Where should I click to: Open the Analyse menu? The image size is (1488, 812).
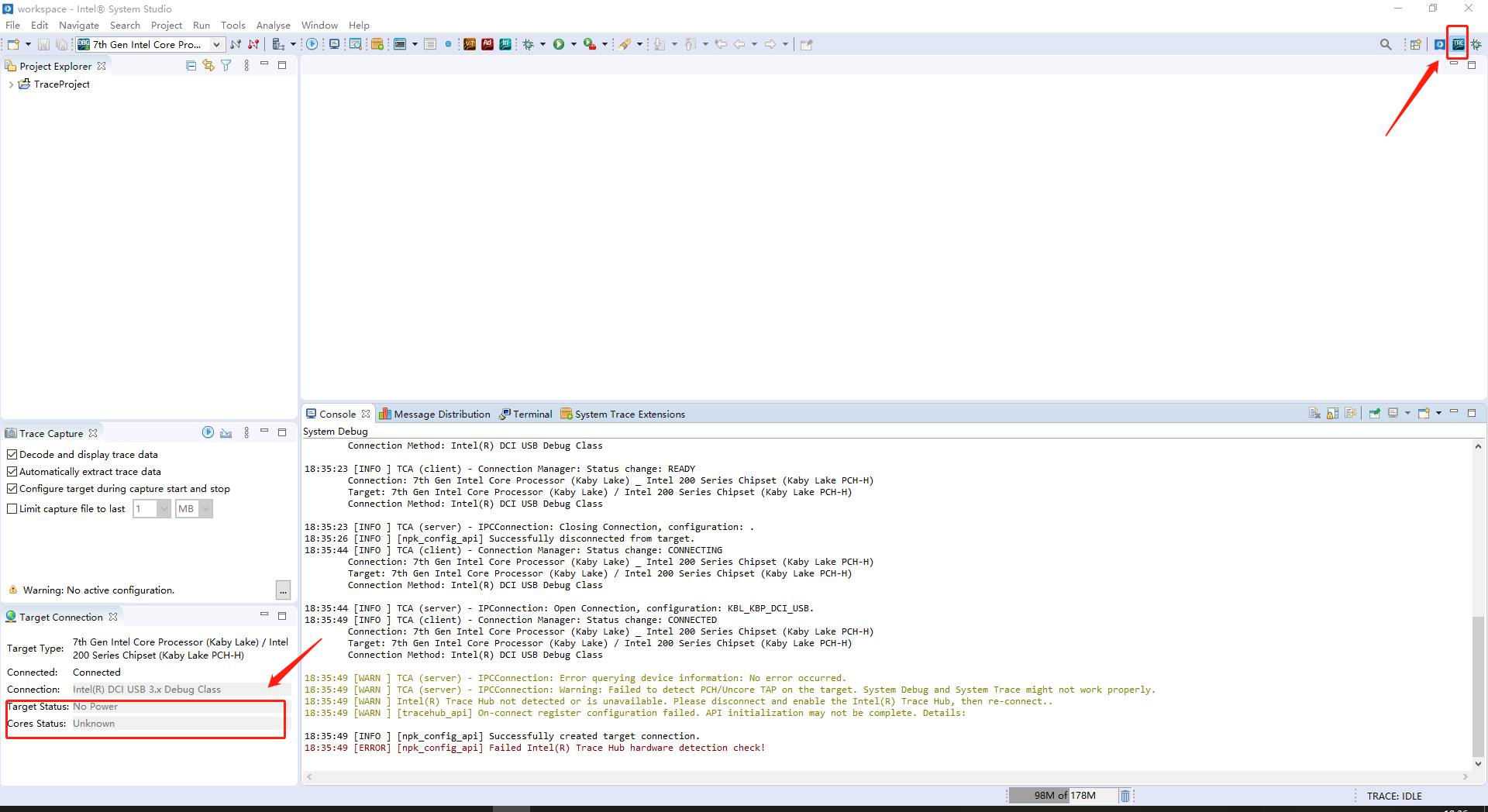(x=273, y=25)
